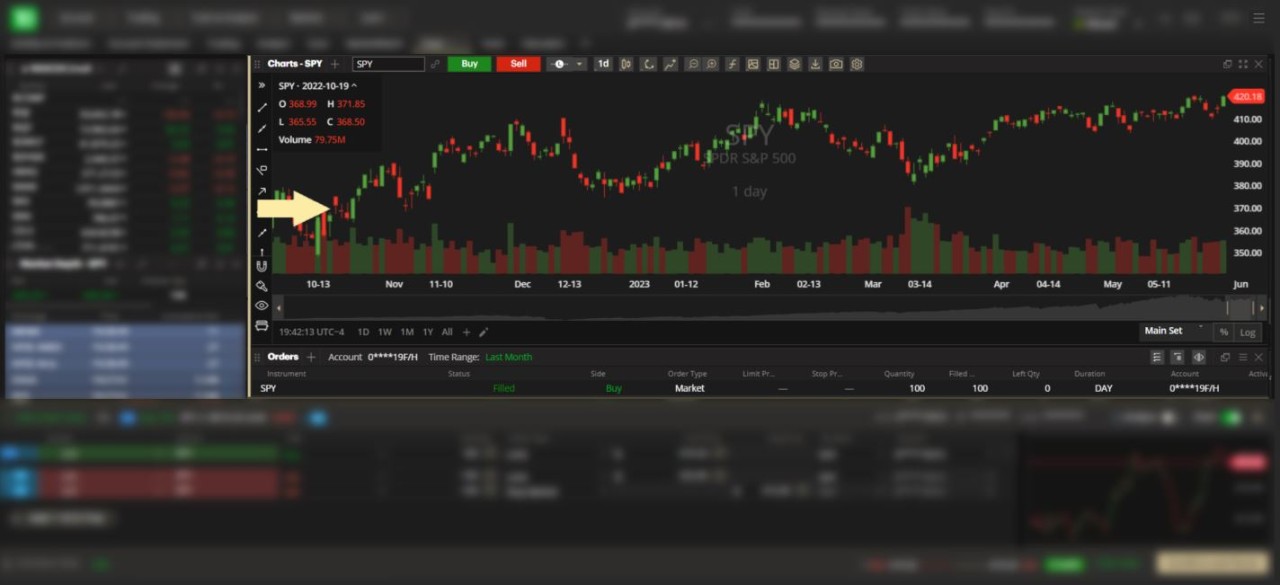The image size is (1280, 585).
Task: Select the All range button
Action: [447, 332]
